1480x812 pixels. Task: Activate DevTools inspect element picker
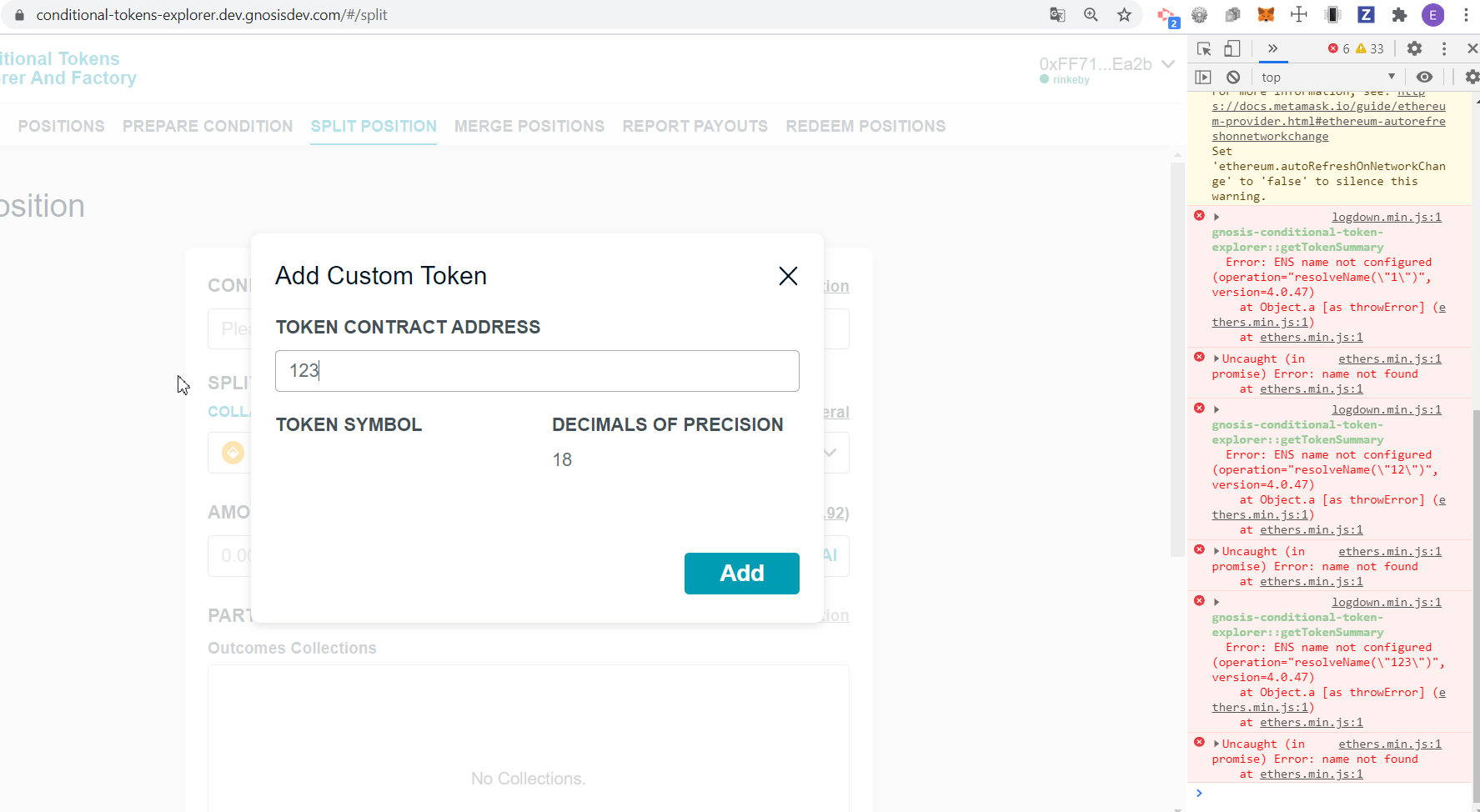pos(1203,49)
